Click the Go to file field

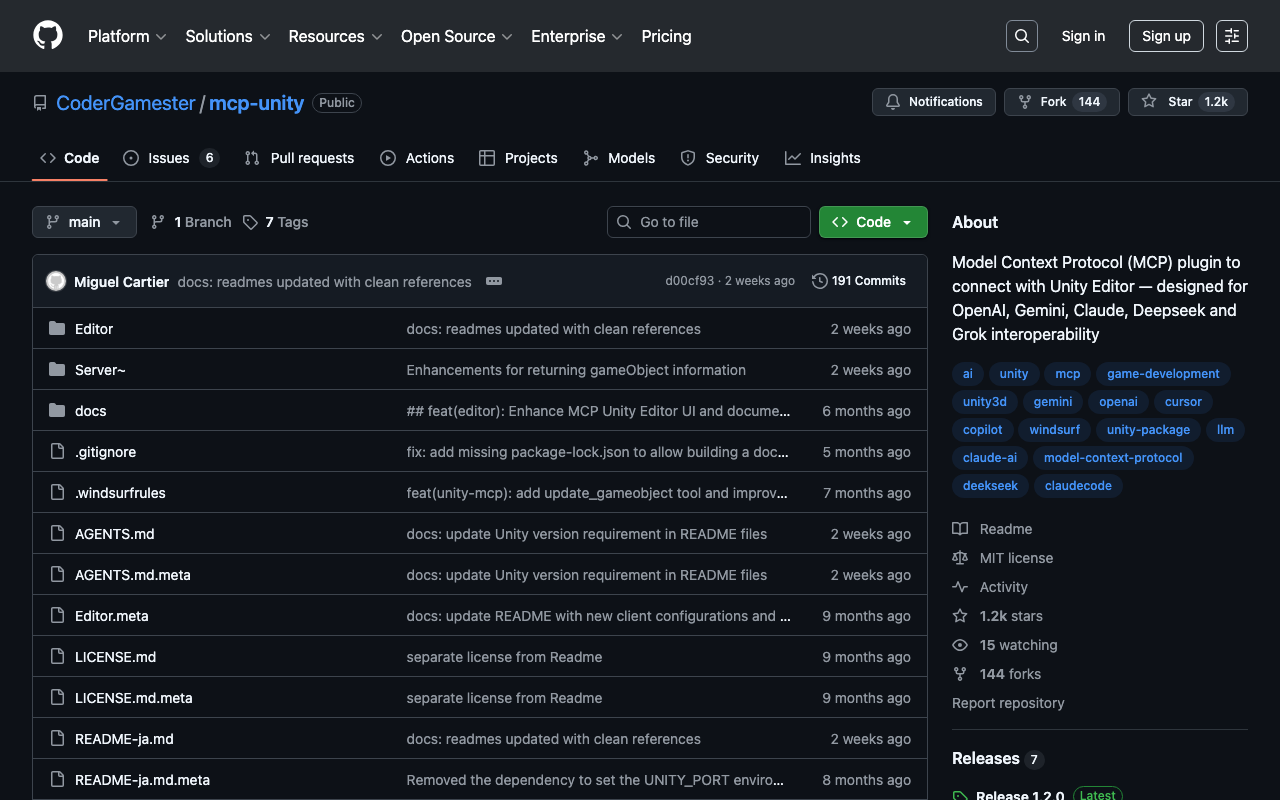709,222
